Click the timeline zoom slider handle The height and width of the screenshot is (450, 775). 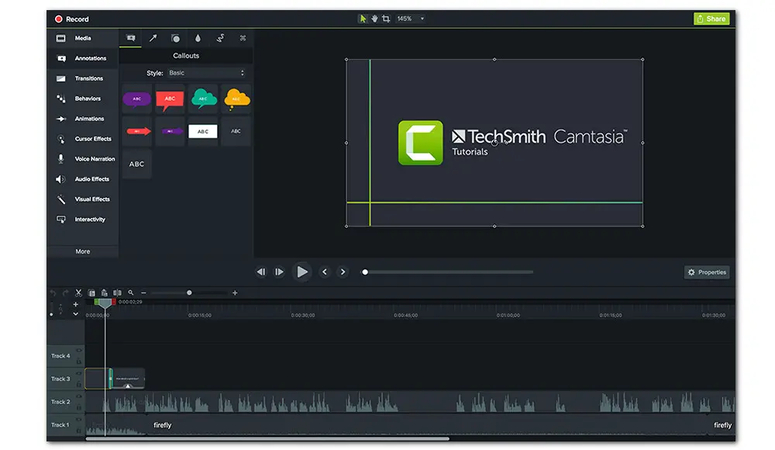coord(189,293)
